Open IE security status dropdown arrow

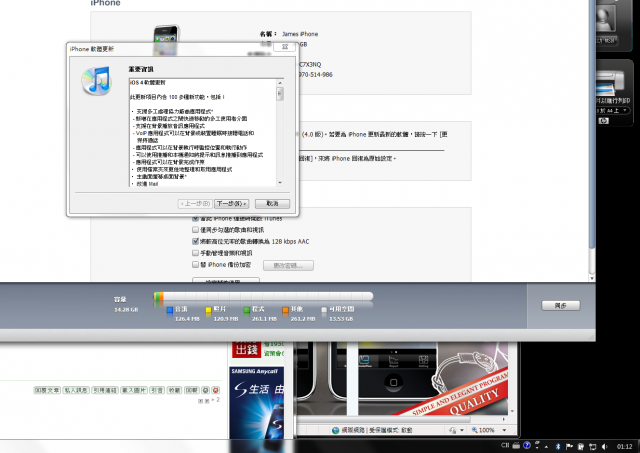point(462,430)
